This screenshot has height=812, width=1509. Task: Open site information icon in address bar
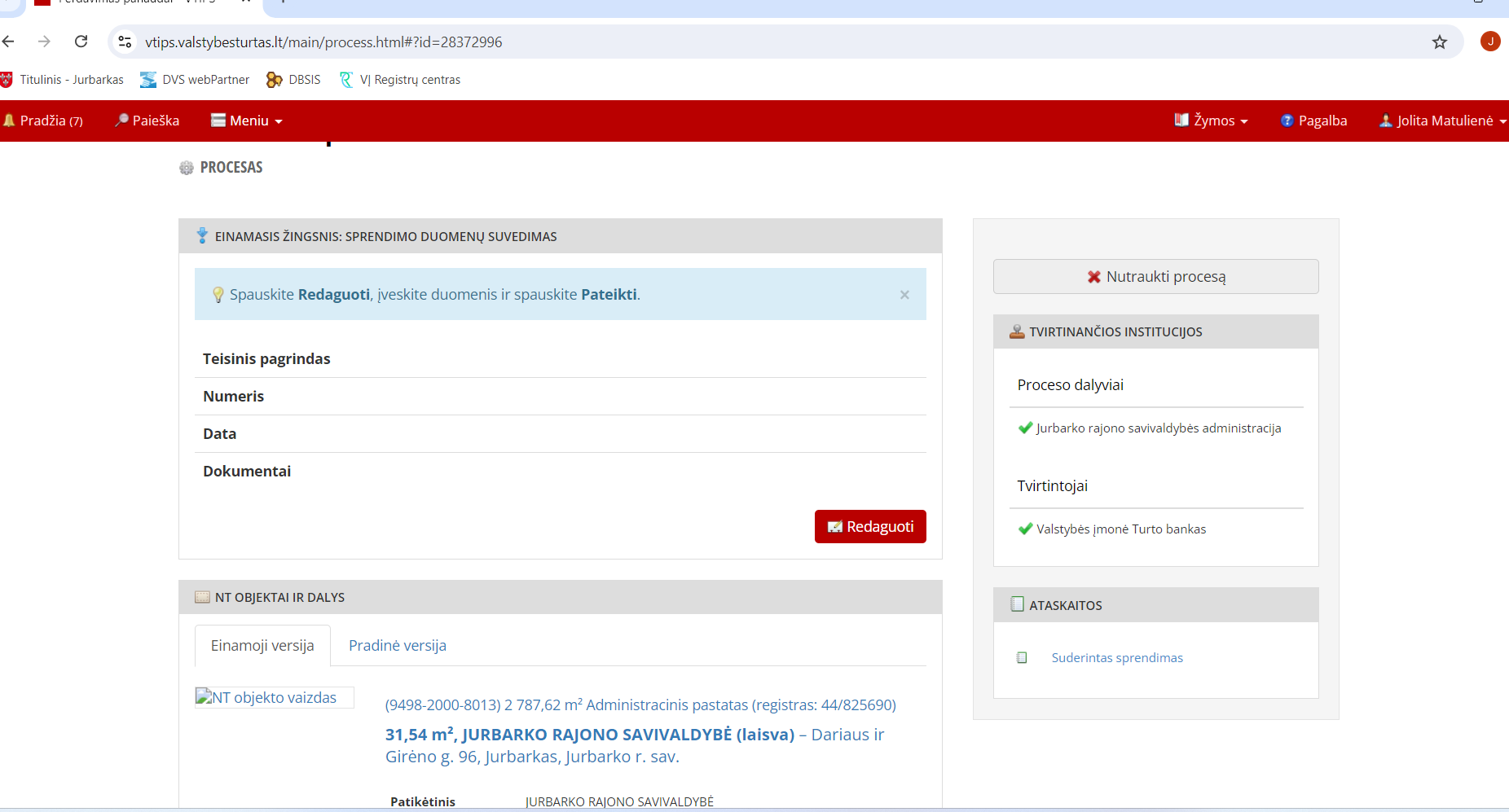[125, 42]
